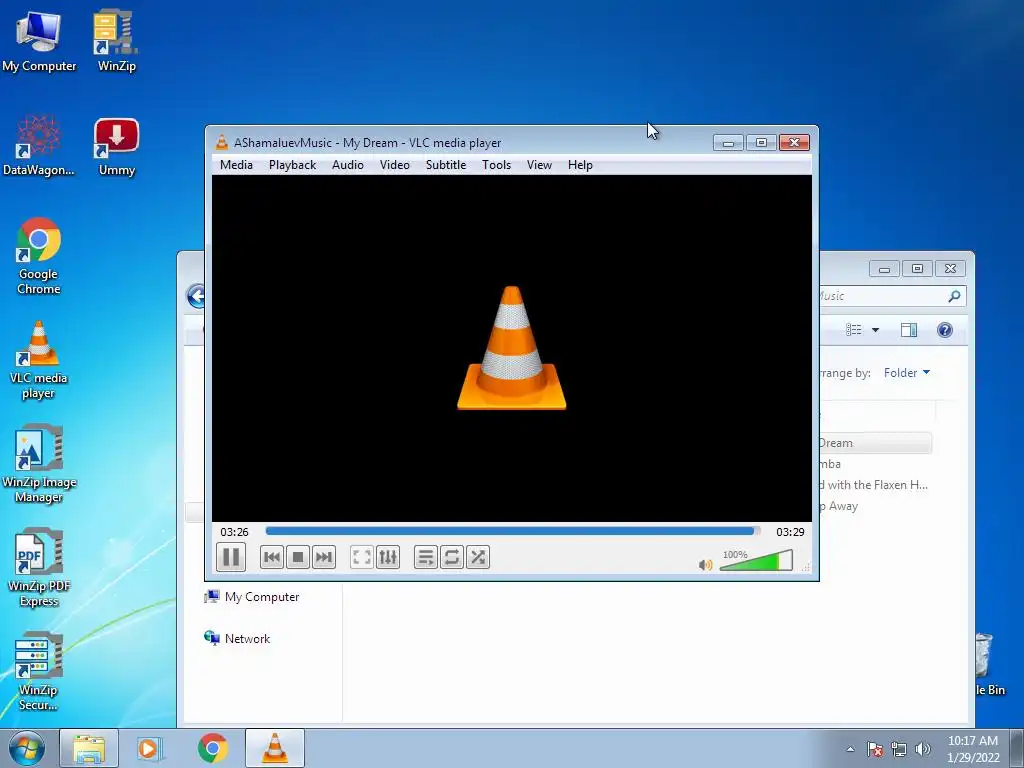Screen dimensions: 1024x768
Task: Set volume on VLC volume slider
Action: pyautogui.click(x=756, y=560)
